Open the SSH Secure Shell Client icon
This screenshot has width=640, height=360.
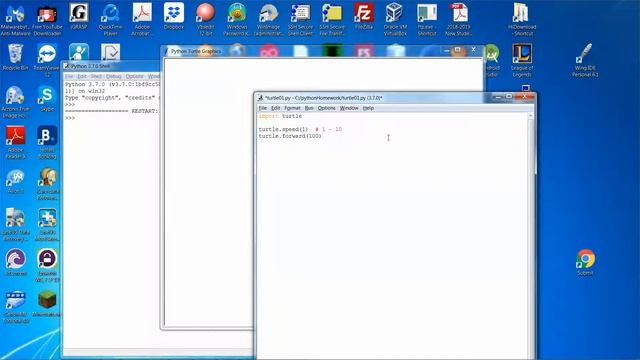tap(300, 19)
